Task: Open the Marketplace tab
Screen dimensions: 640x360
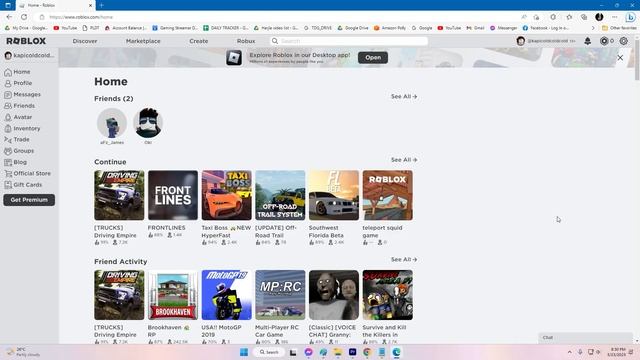Action: pos(143,41)
